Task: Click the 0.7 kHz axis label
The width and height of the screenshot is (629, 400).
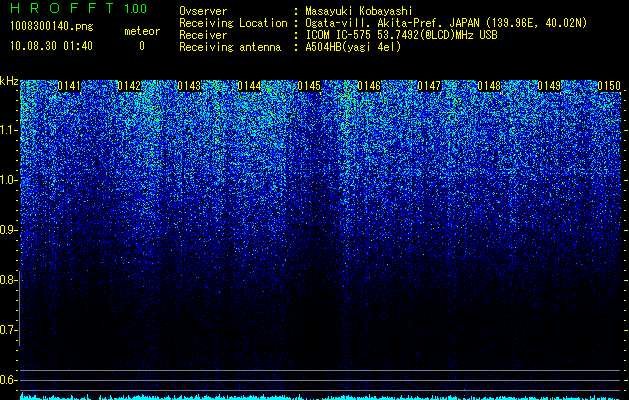Action: (x=7, y=330)
